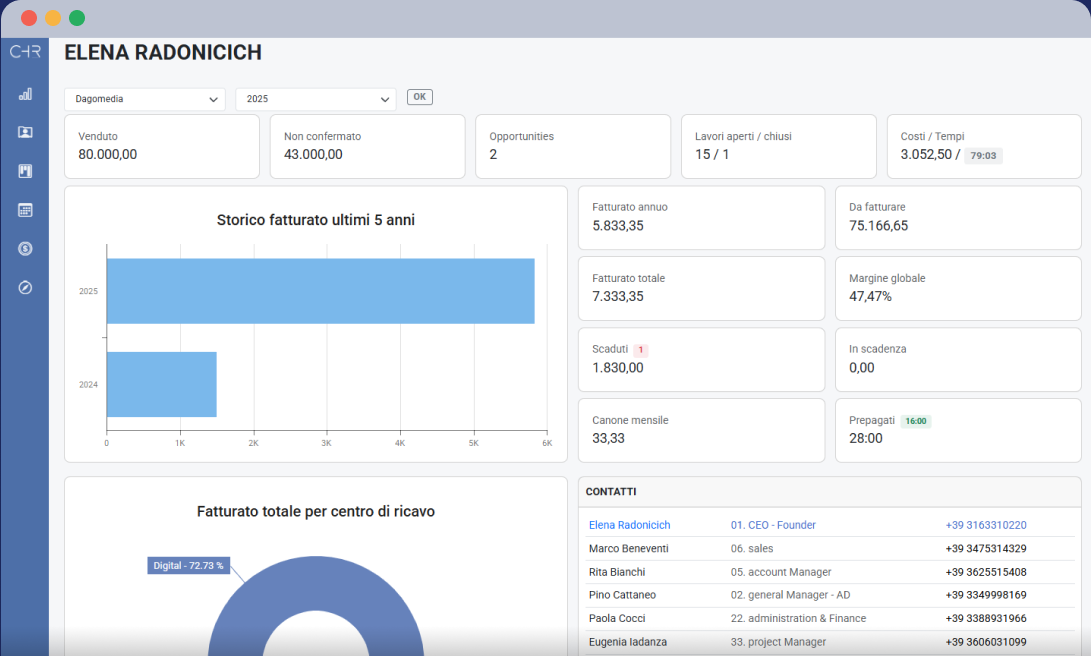
Task: Open the projects bookmark icon in the sidebar
Action: [24, 171]
